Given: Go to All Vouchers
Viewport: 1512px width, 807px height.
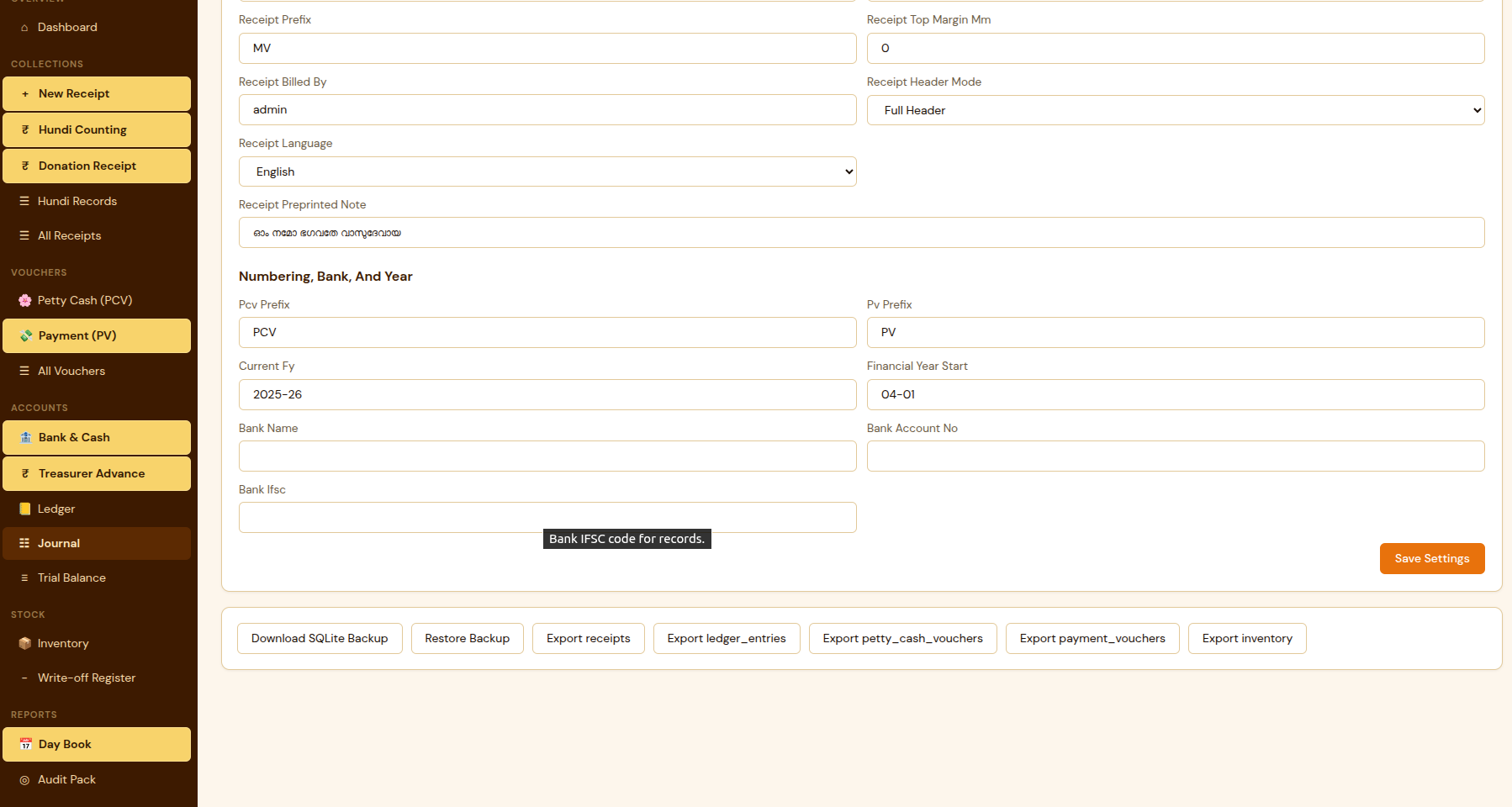Looking at the screenshot, I should [97, 372].
